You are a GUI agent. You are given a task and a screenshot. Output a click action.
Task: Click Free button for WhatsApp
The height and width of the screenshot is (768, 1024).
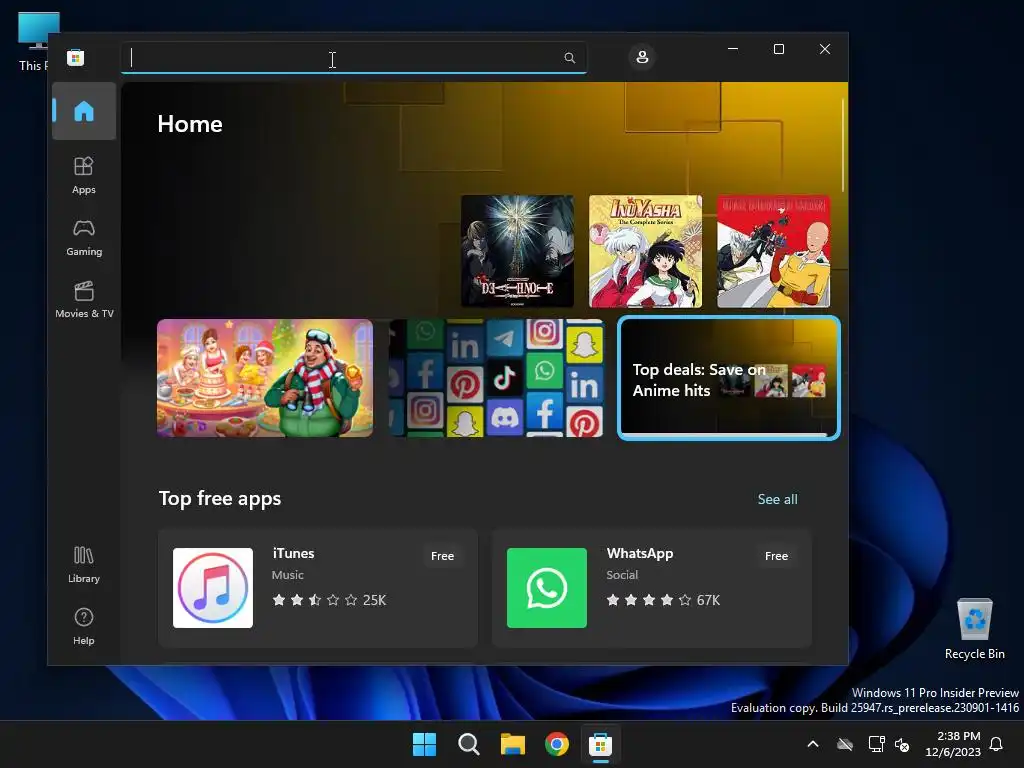pyautogui.click(x=776, y=556)
